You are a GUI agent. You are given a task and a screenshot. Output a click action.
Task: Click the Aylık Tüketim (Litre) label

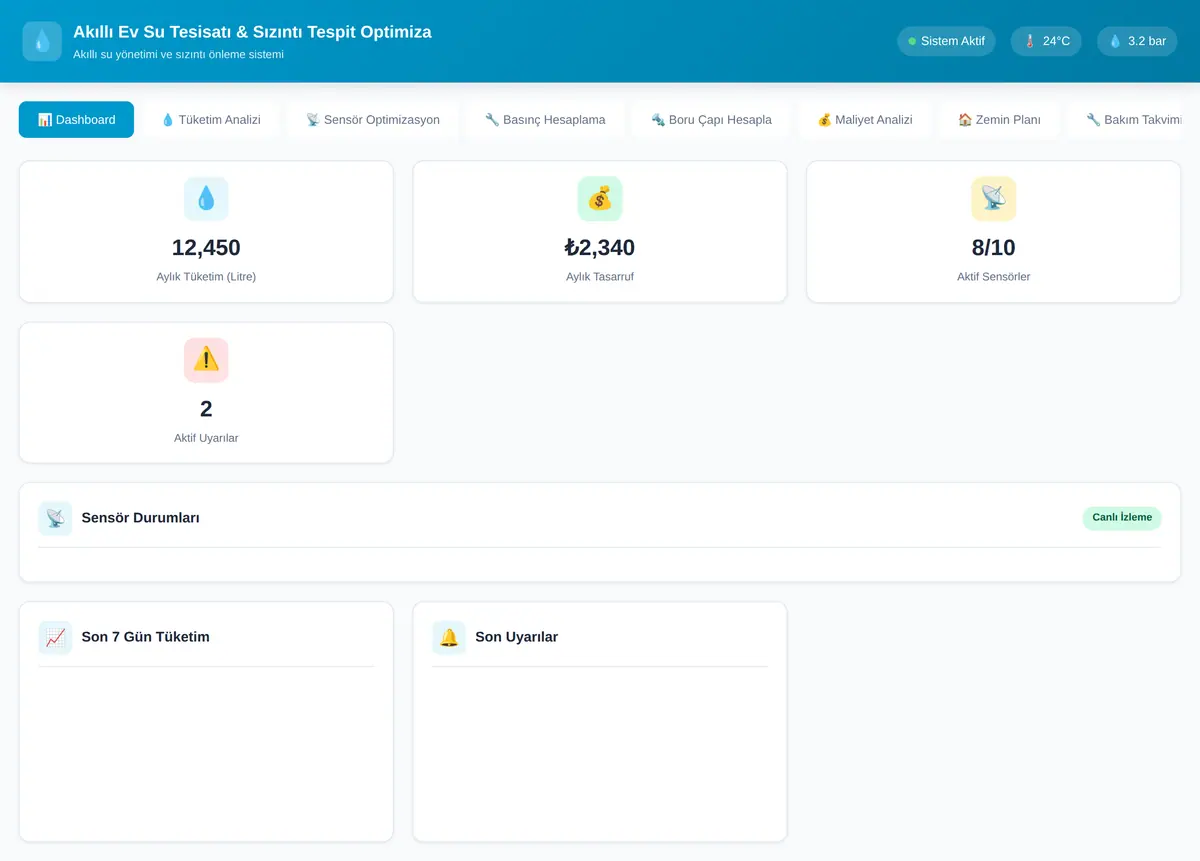click(x=206, y=277)
